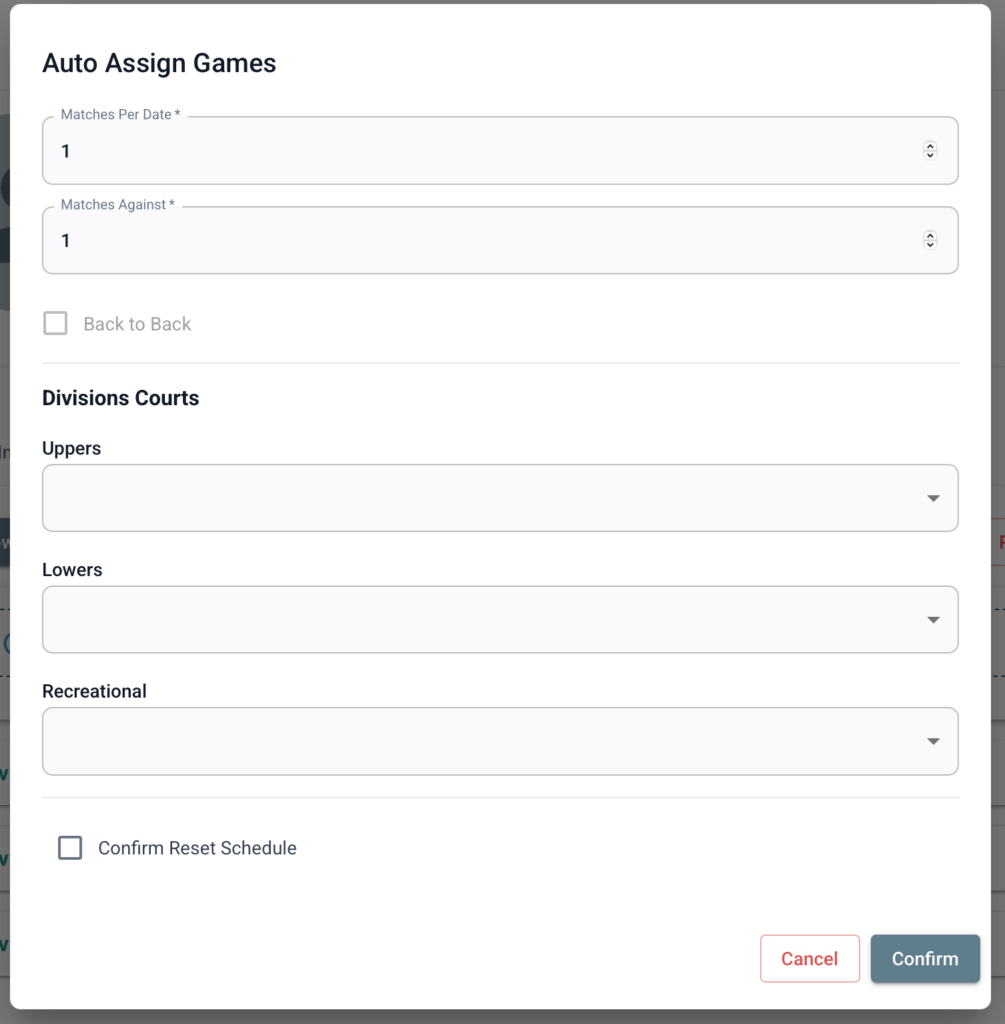This screenshot has width=1005, height=1024.
Task: Click the down arrow on Matches Per Date stepper
Action: 929,156
